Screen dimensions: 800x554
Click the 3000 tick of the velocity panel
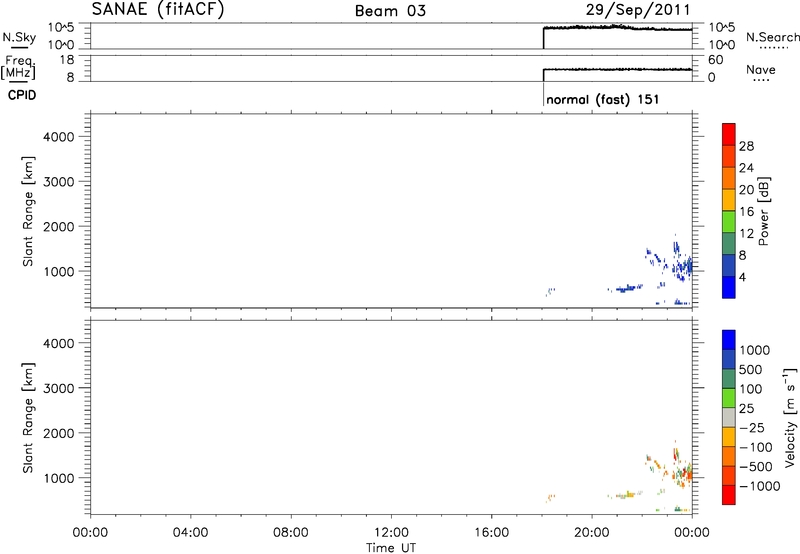coord(58,388)
